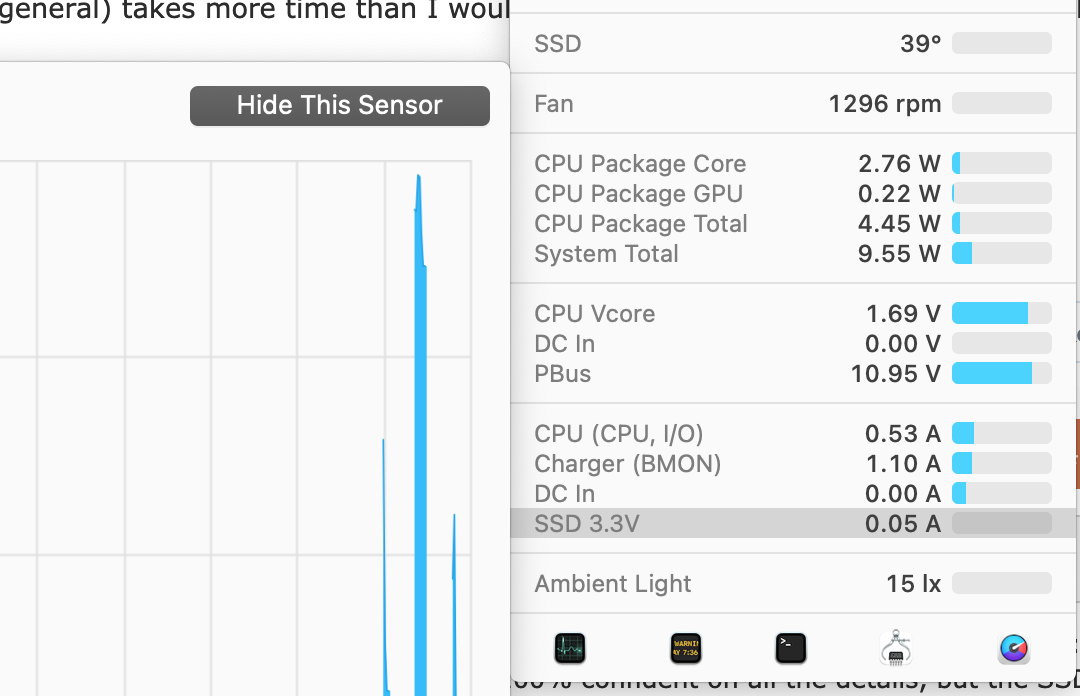This screenshot has height=696, width=1080.
Task: Open the Terminal app icon
Action: [791, 649]
